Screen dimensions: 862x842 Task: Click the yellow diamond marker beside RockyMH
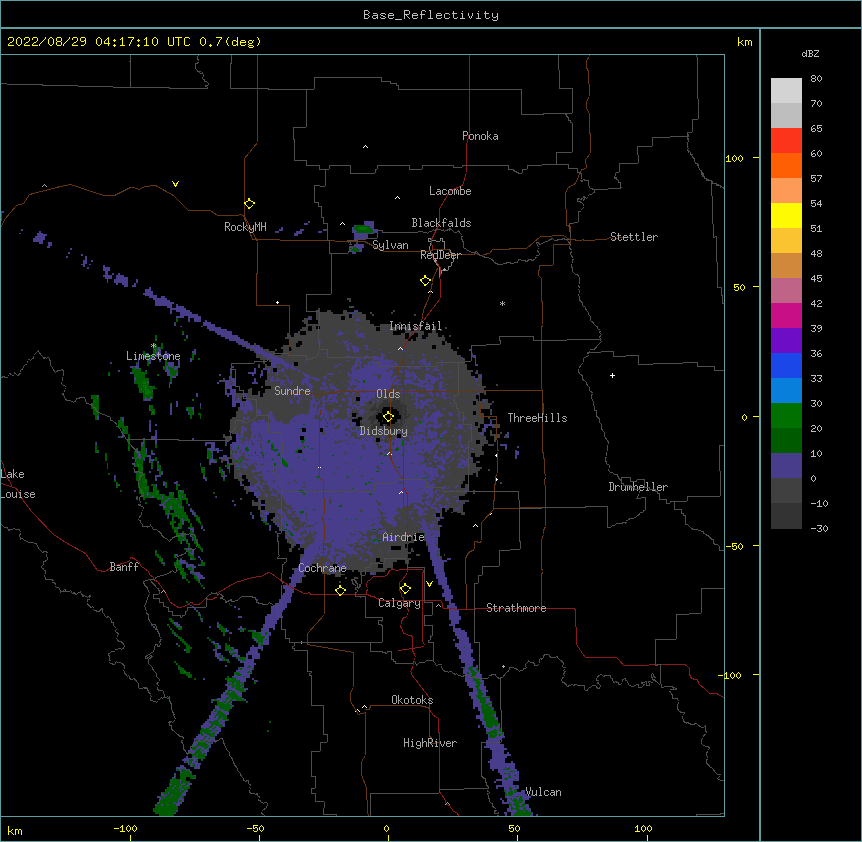pyautogui.click(x=250, y=204)
